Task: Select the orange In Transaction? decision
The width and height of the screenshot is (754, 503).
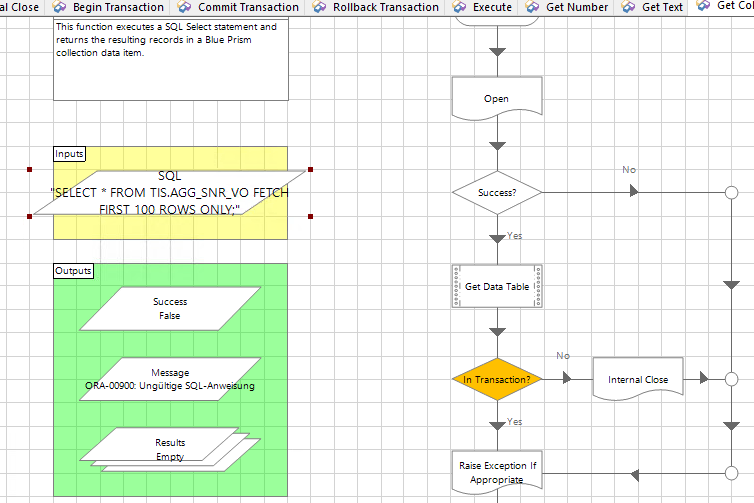Action: click(496, 379)
